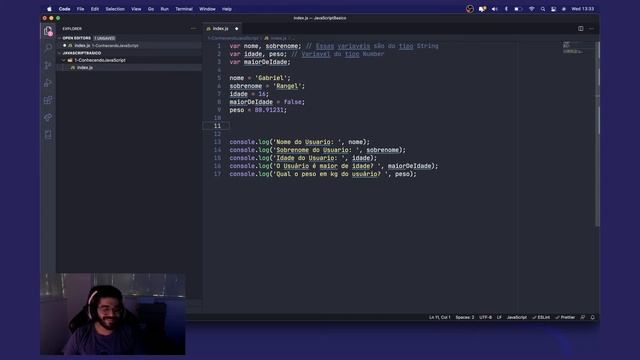Collapse the Open Editors section
This screenshot has height=360, width=640.
(x=76, y=38)
